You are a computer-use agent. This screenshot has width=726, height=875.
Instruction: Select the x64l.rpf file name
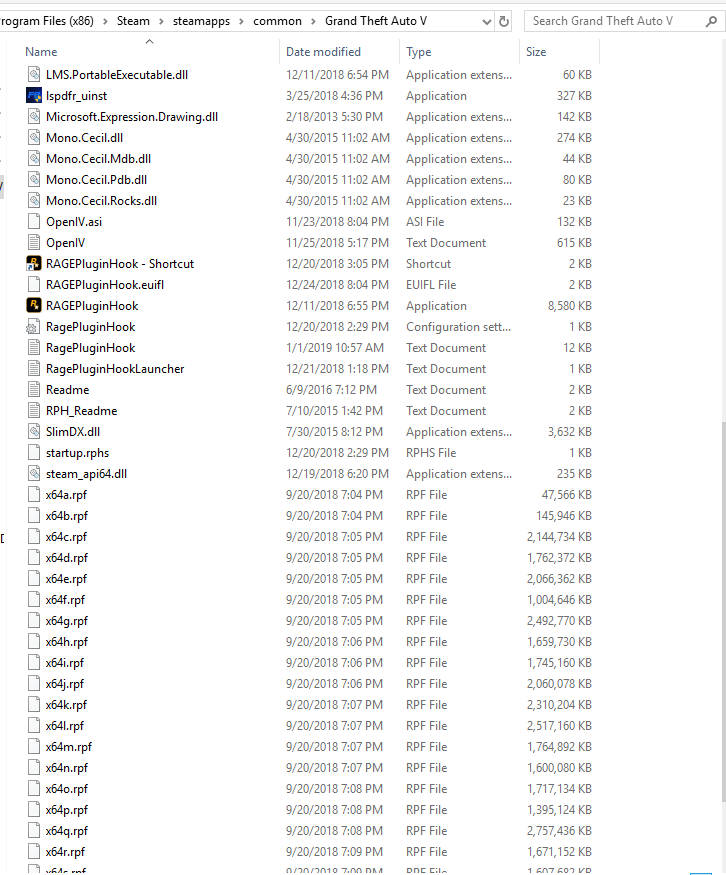[64, 726]
